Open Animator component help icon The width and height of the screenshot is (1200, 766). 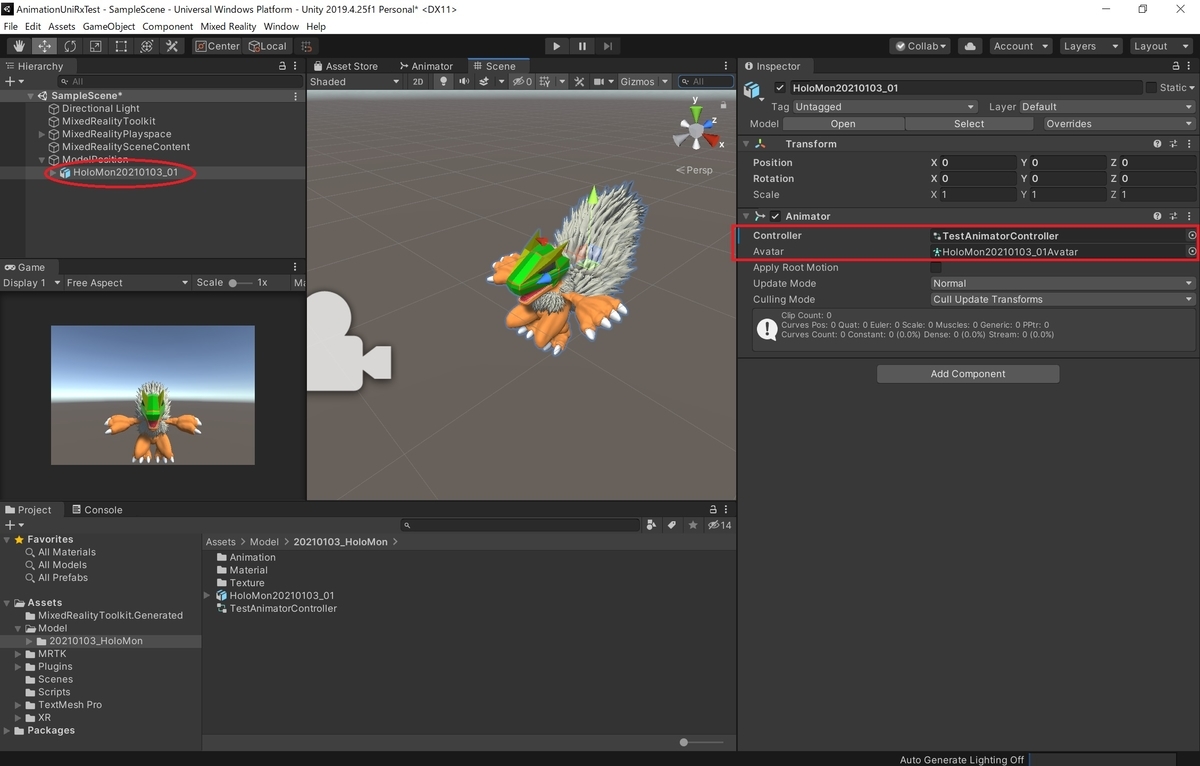(1157, 216)
